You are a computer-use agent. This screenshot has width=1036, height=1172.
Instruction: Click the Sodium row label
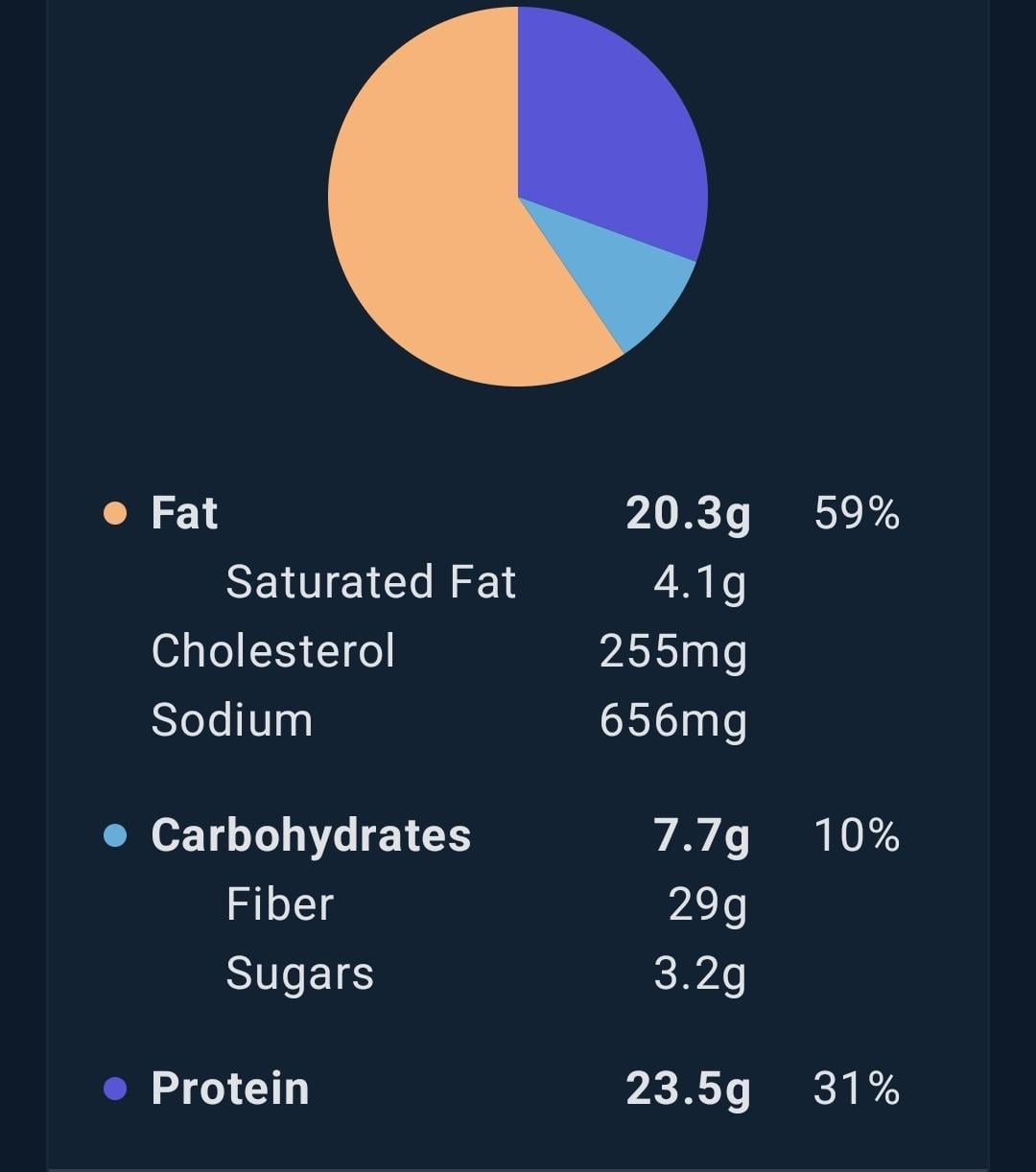click(232, 720)
